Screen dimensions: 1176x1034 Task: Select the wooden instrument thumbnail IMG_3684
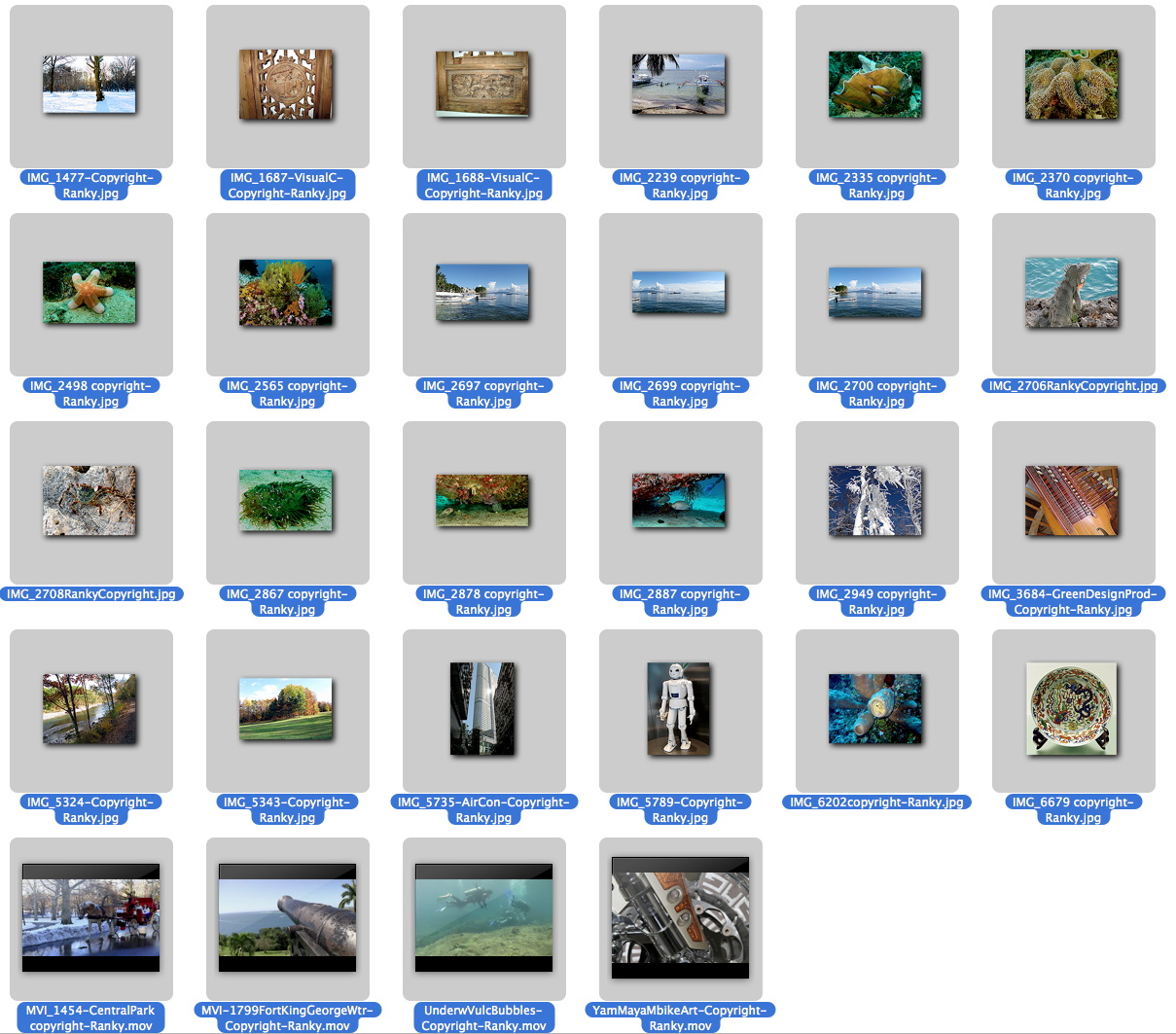(1073, 501)
